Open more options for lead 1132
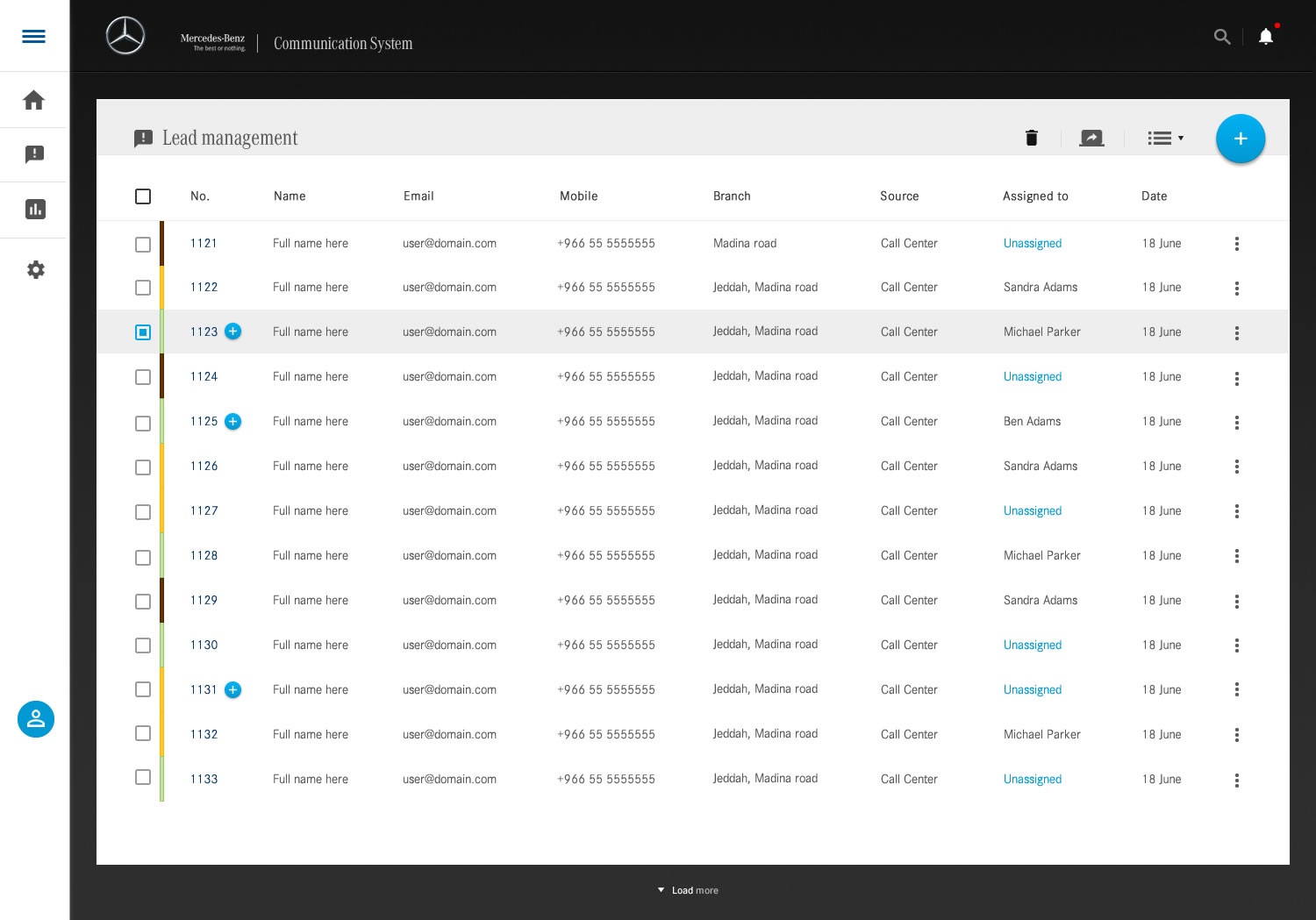The image size is (1316, 920). tap(1237, 735)
